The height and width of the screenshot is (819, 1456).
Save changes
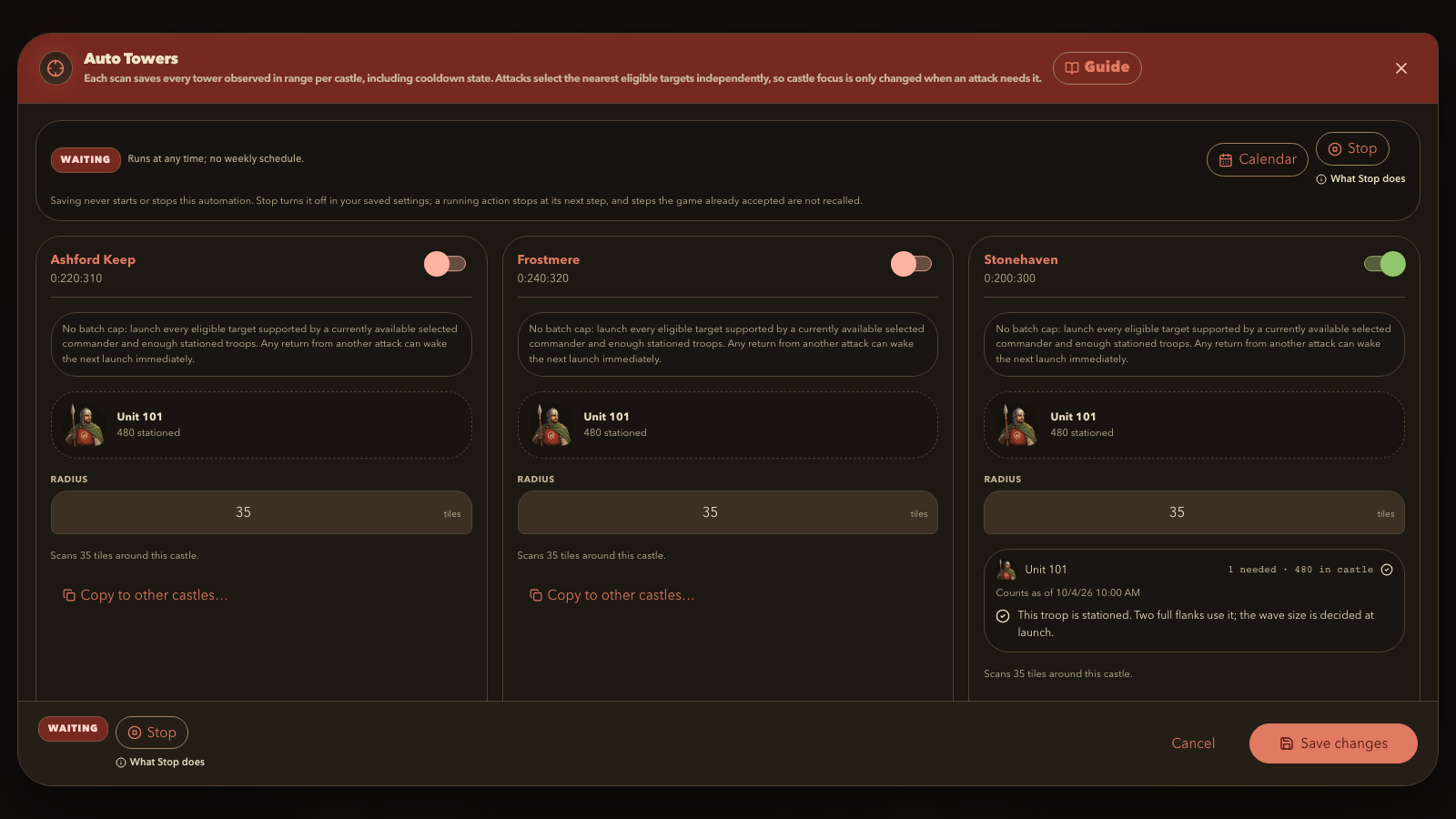click(x=1333, y=743)
